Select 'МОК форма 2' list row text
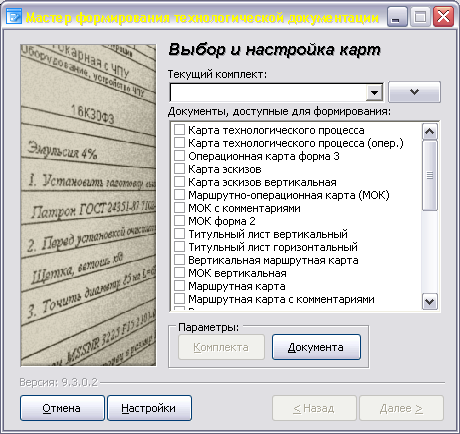The height and width of the screenshot is (434, 460). point(222,221)
